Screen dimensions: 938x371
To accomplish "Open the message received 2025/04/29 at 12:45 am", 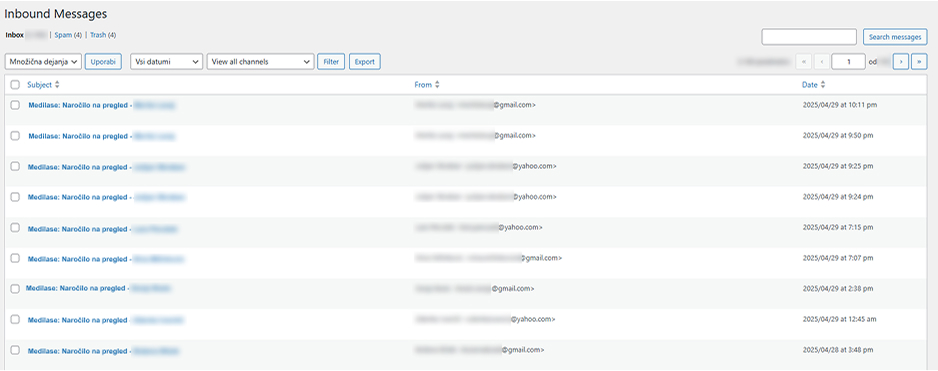I will pos(106,320).
